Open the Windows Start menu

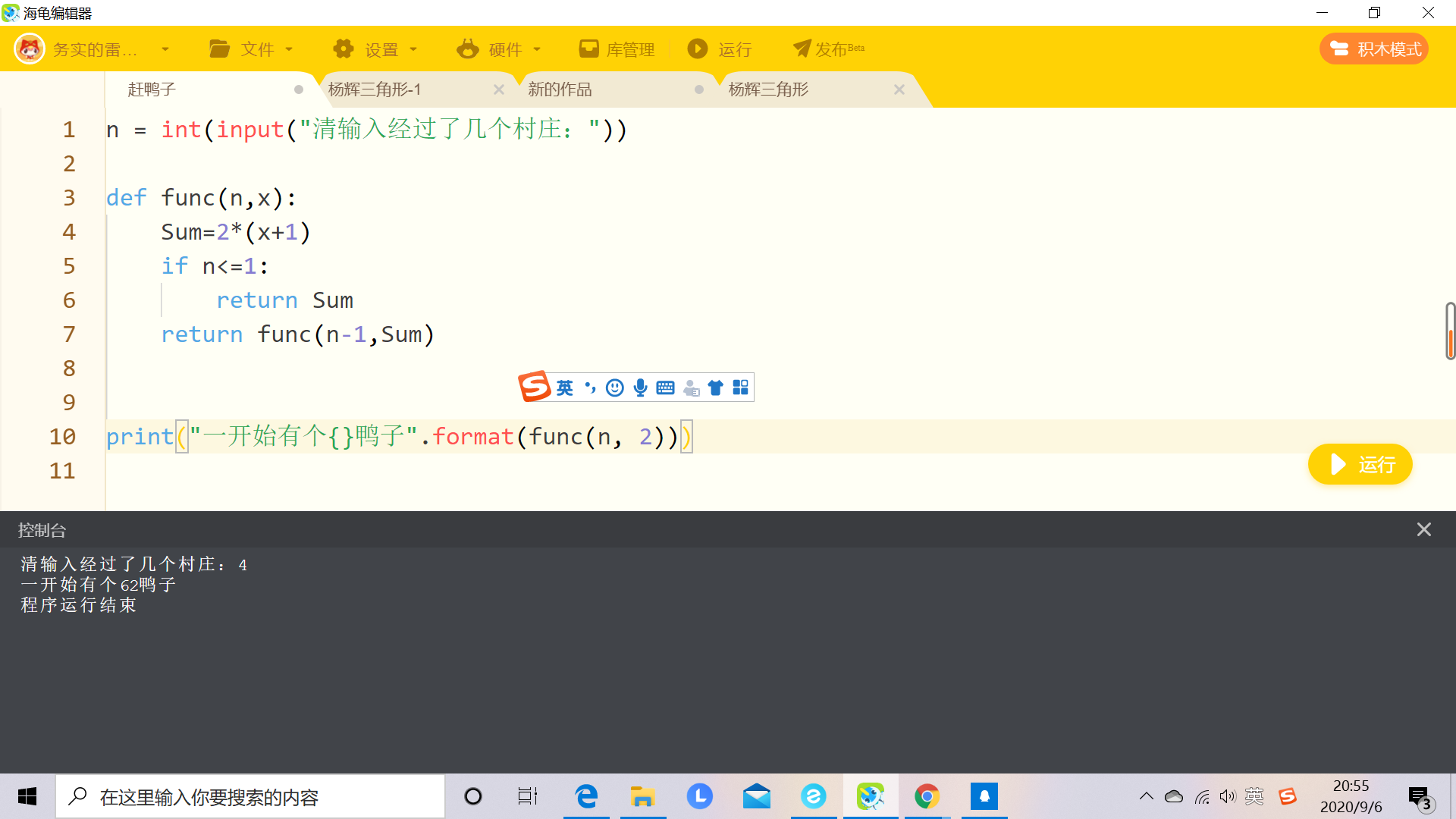tap(27, 796)
